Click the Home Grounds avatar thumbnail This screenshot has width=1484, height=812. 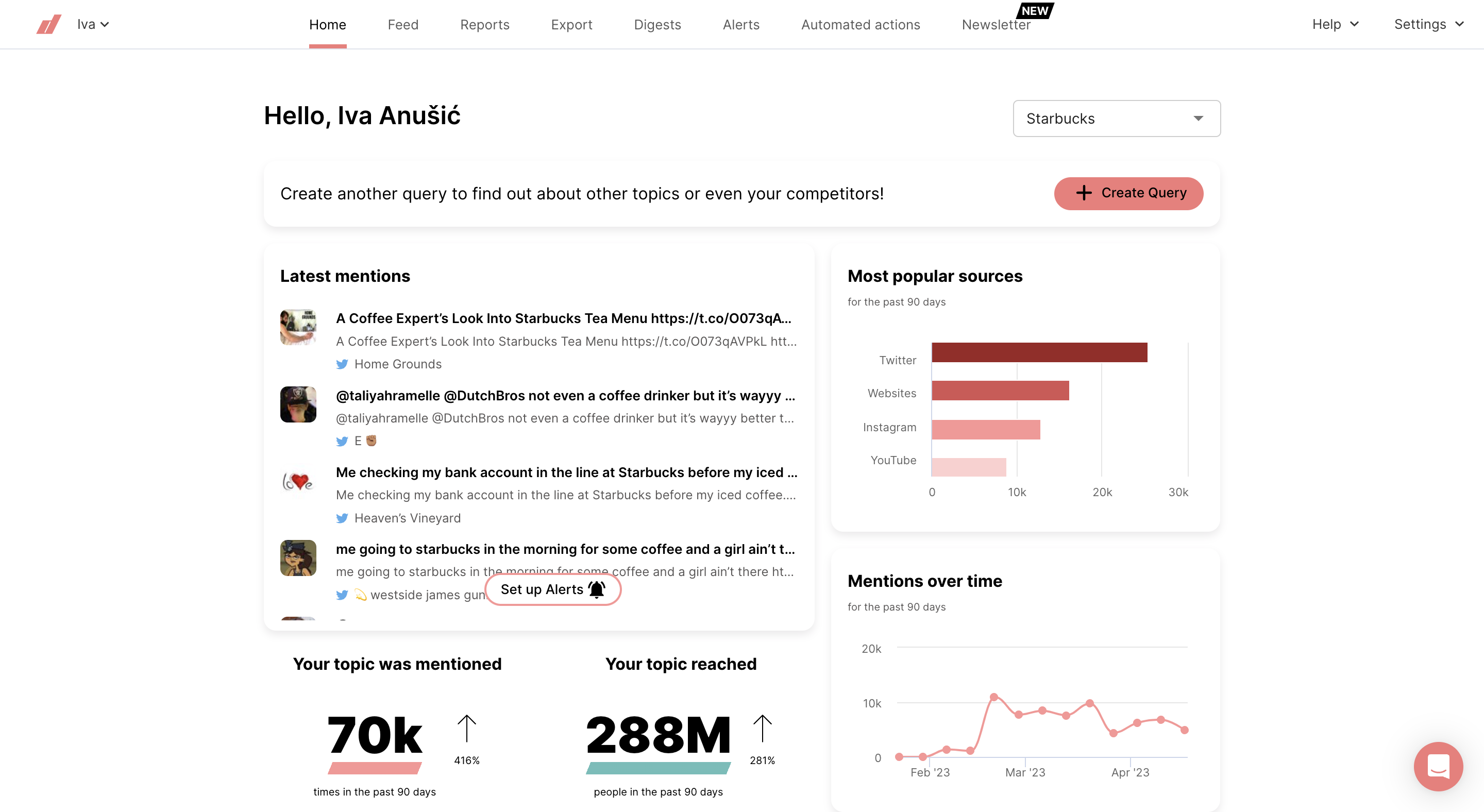click(298, 328)
